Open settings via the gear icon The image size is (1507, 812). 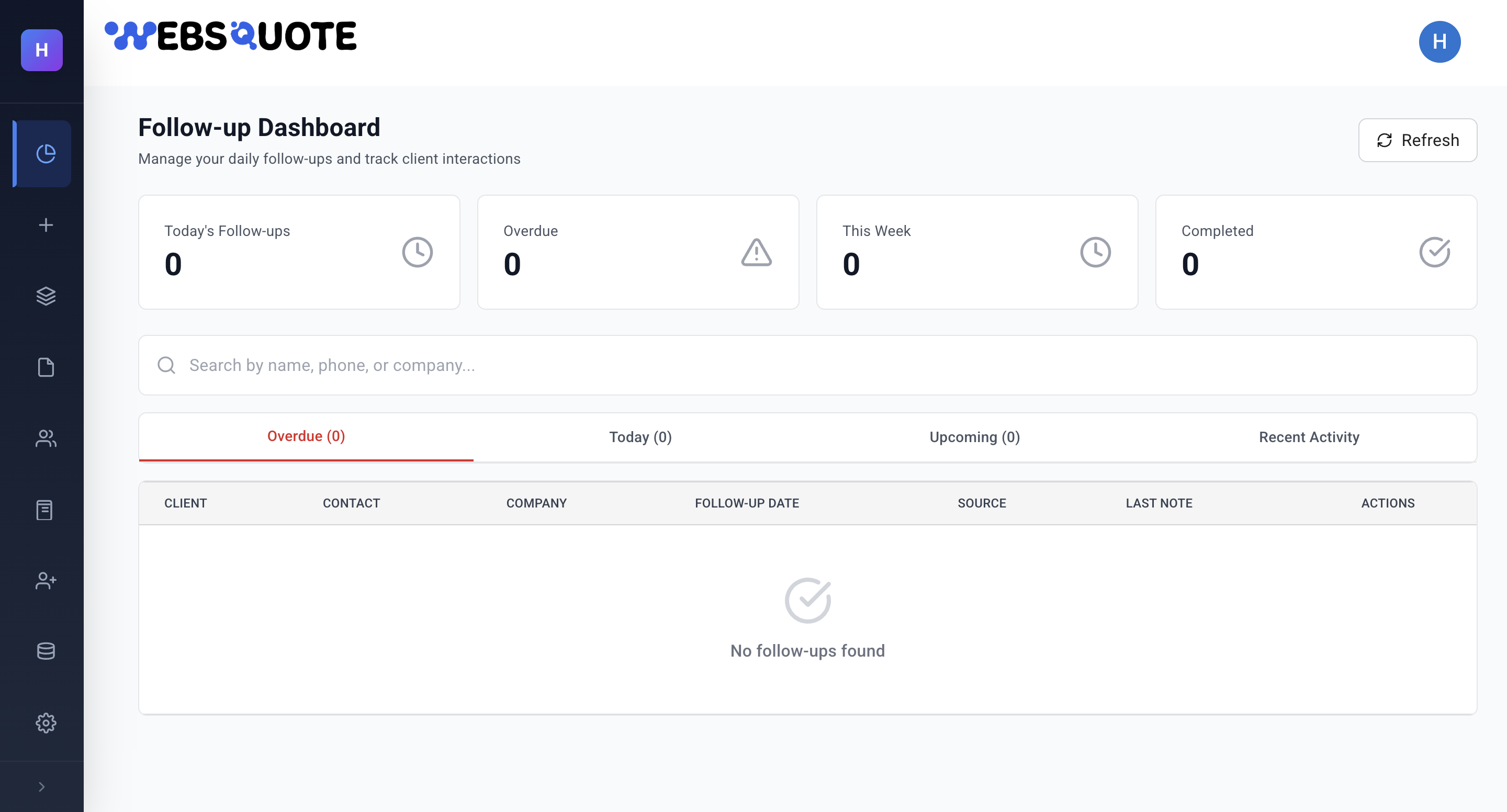[45, 723]
